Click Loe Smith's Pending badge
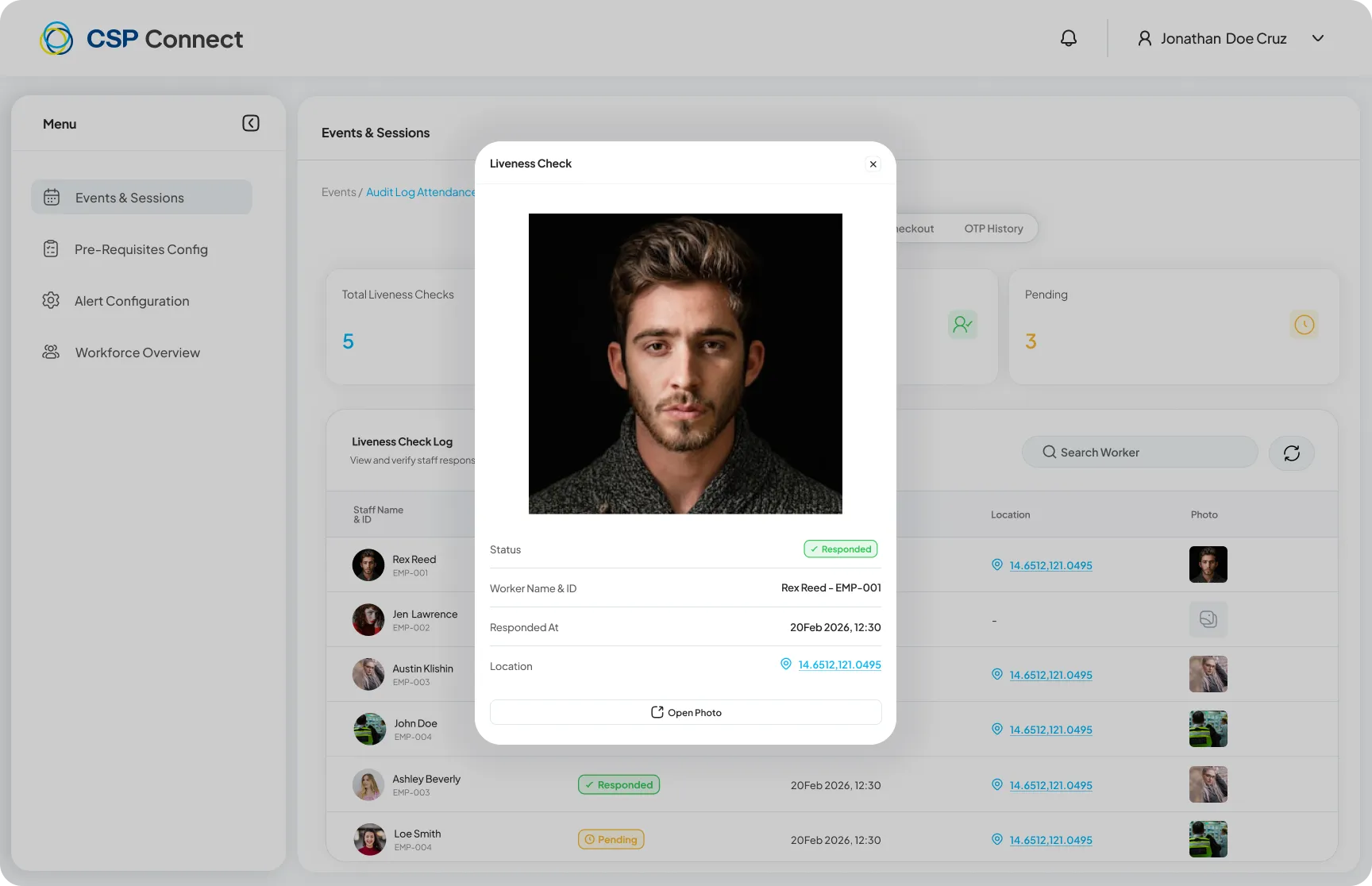The image size is (1372, 886). 611,839
